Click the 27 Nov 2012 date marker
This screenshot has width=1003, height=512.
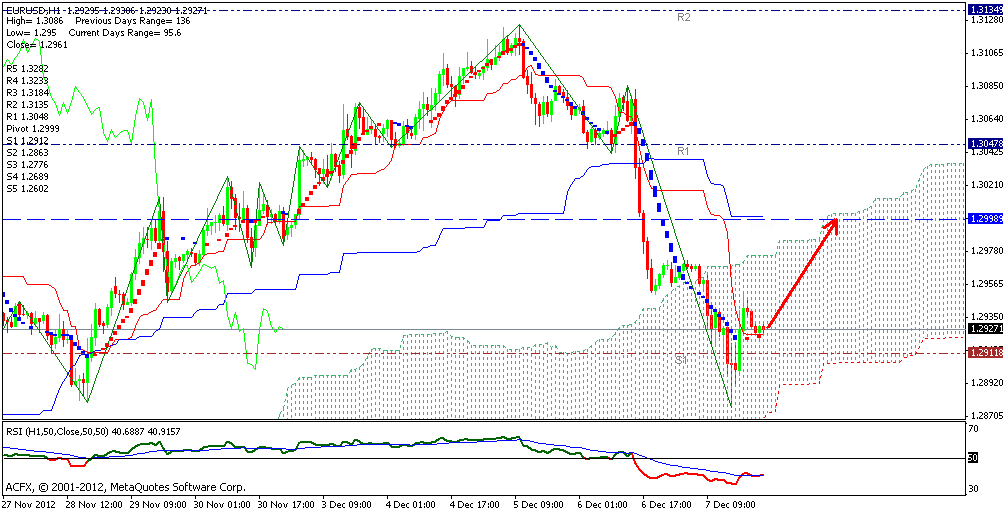click(27, 504)
